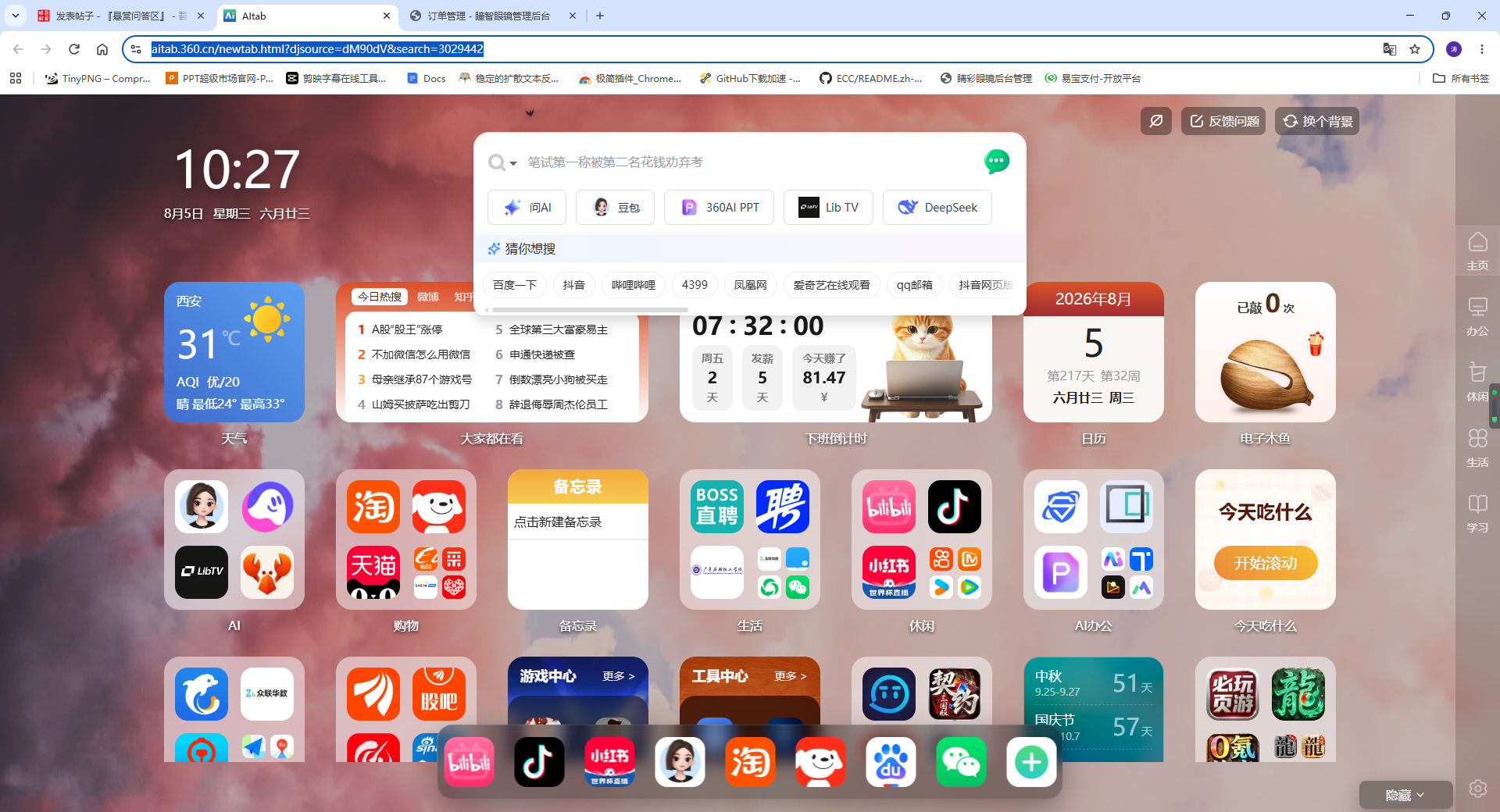
Task: Switch to the 今日热搜 tab
Action: coord(380,297)
